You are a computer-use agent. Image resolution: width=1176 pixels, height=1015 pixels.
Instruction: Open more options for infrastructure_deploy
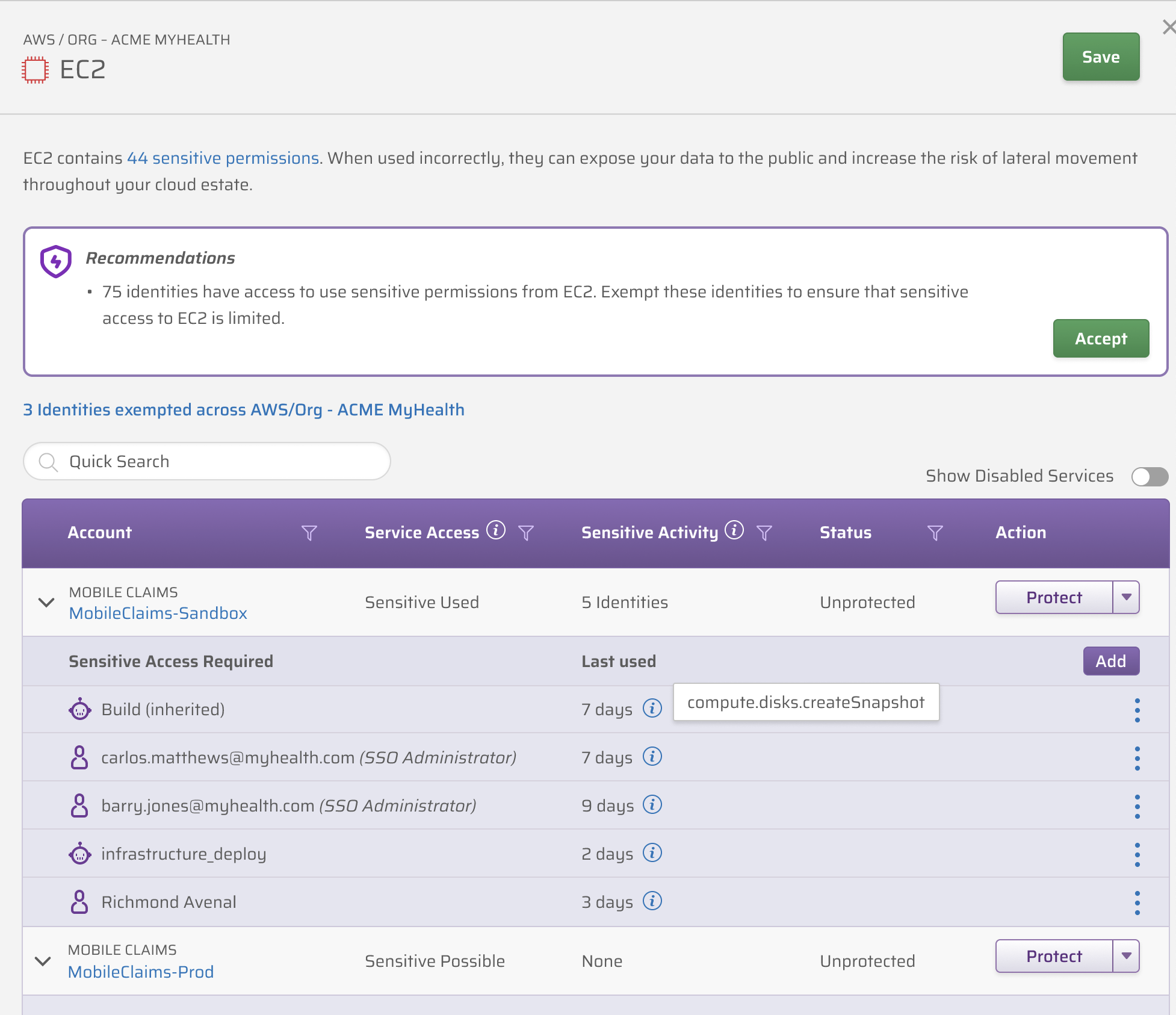[x=1137, y=855]
